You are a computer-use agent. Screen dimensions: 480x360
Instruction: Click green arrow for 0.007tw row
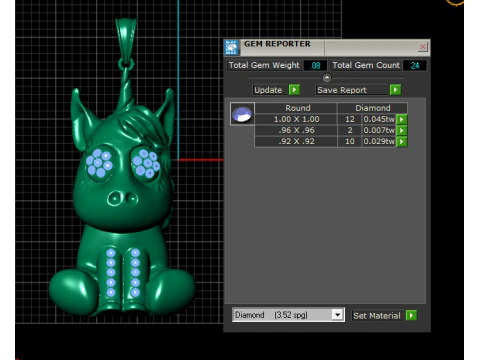click(x=402, y=130)
